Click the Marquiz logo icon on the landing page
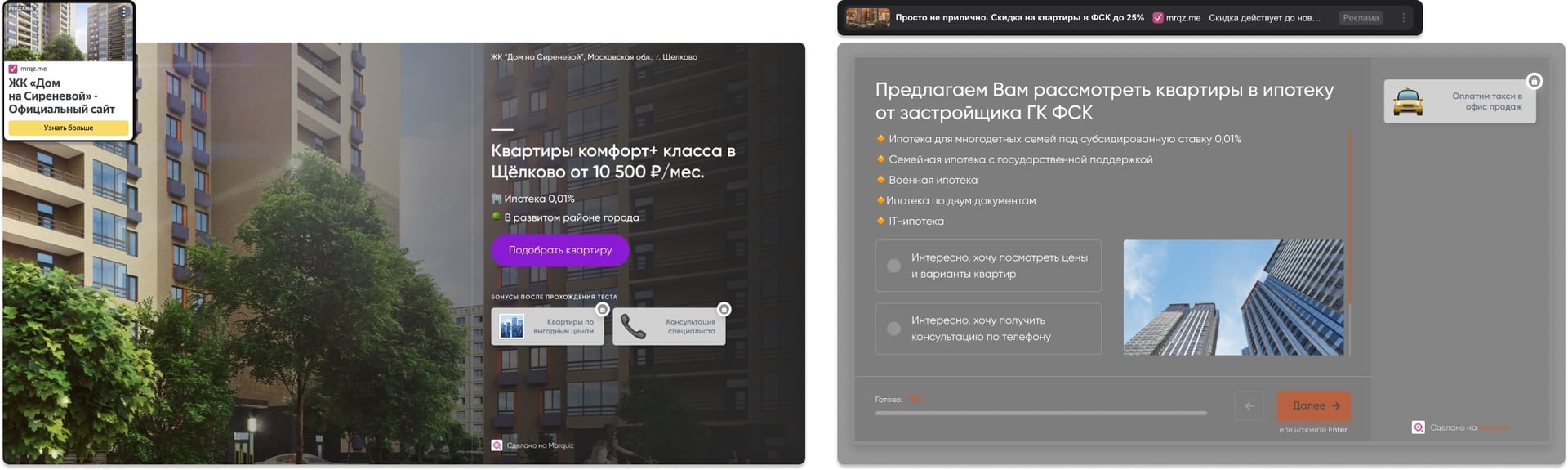 (x=497, y=445)
